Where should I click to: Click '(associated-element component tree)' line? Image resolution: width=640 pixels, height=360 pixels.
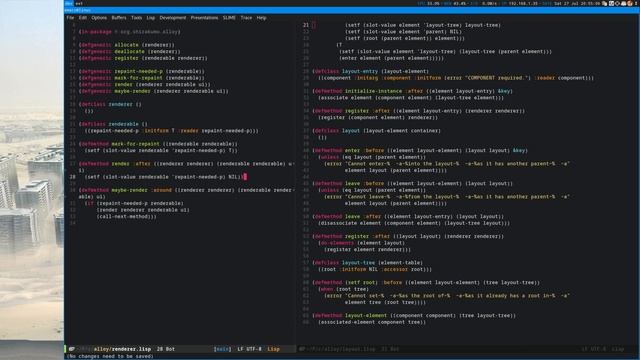tap(372, 322)
